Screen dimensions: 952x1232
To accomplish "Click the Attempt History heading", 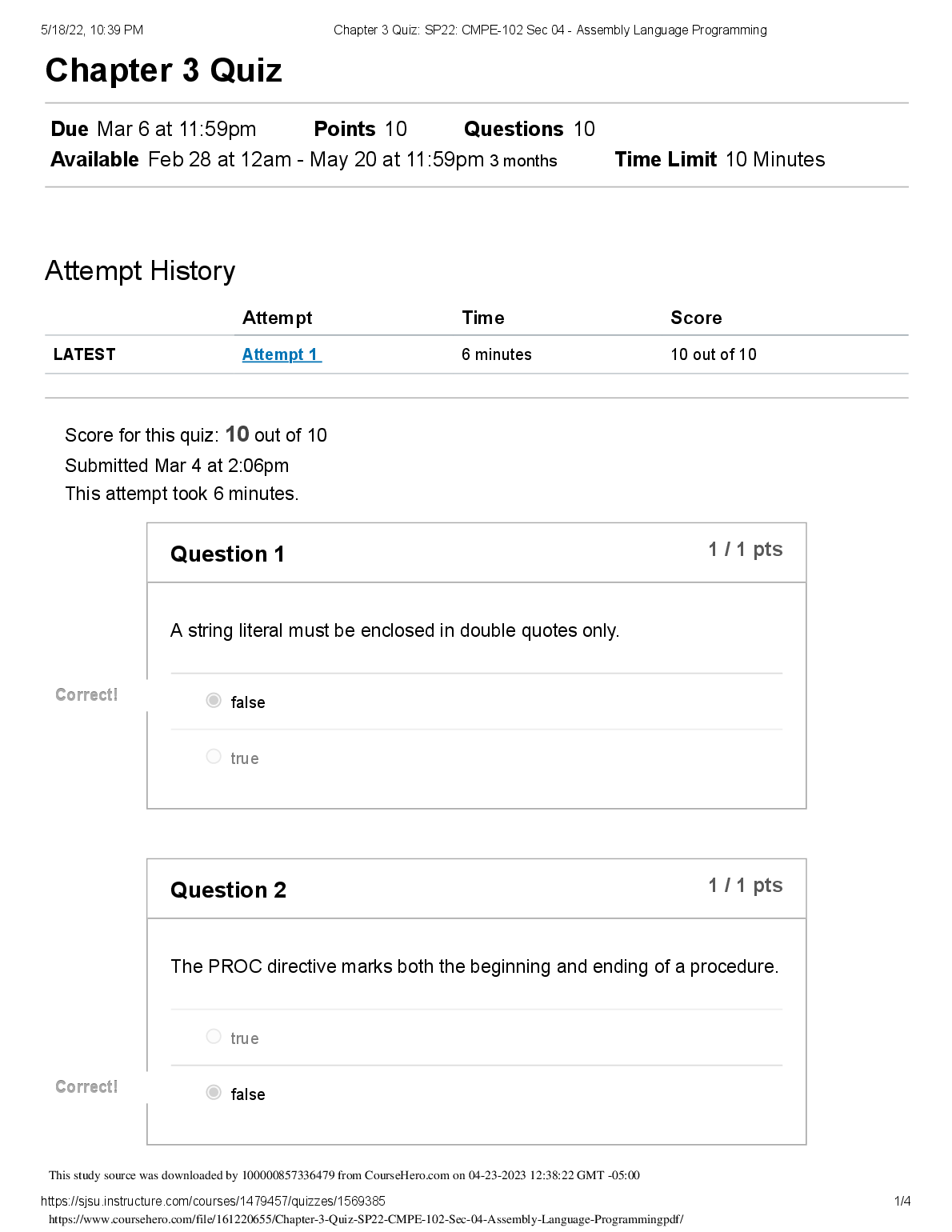I will pyautogui.click(x=140, y=271).
